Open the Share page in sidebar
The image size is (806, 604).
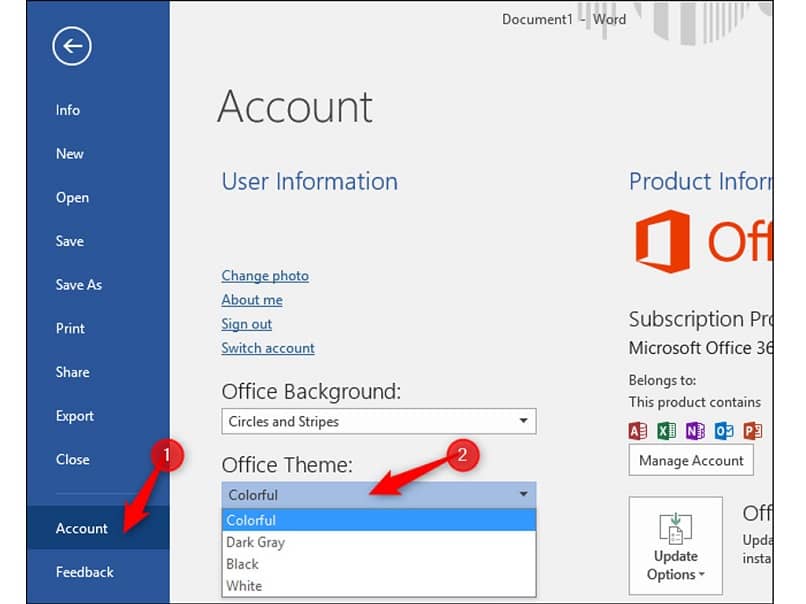72,372
